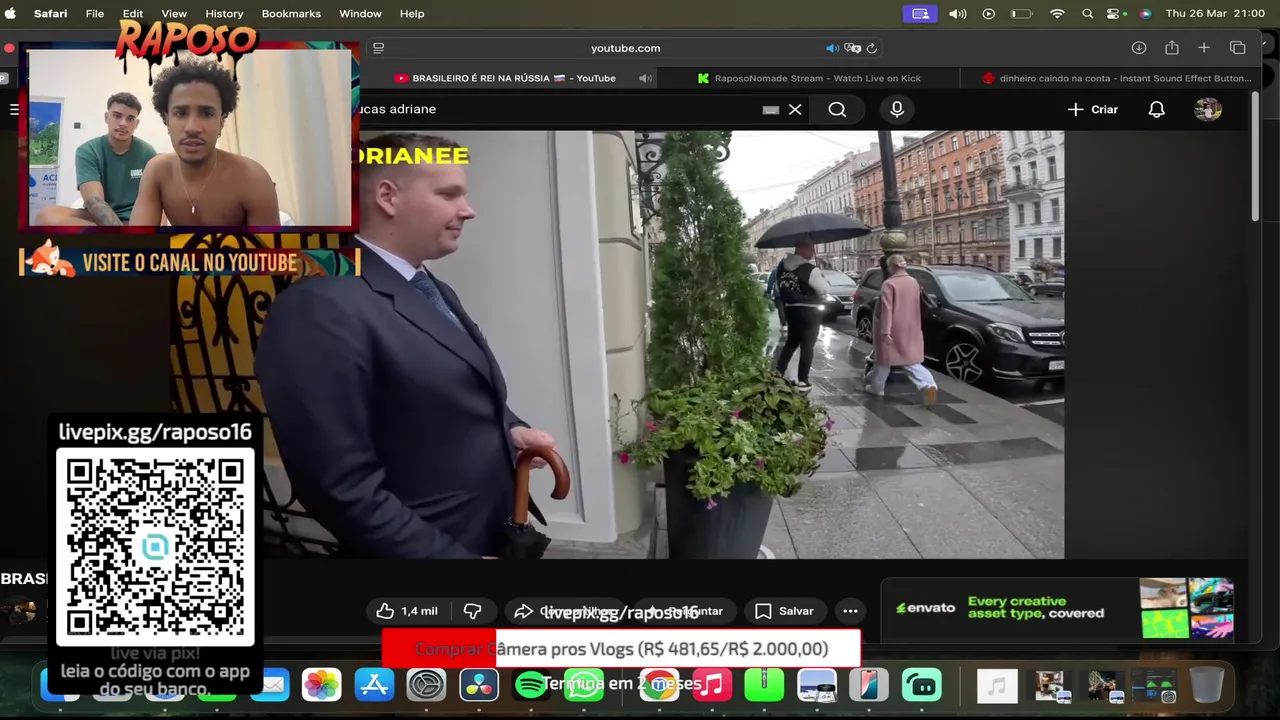Open the YouTube account avatar menu

(1208, 109)
